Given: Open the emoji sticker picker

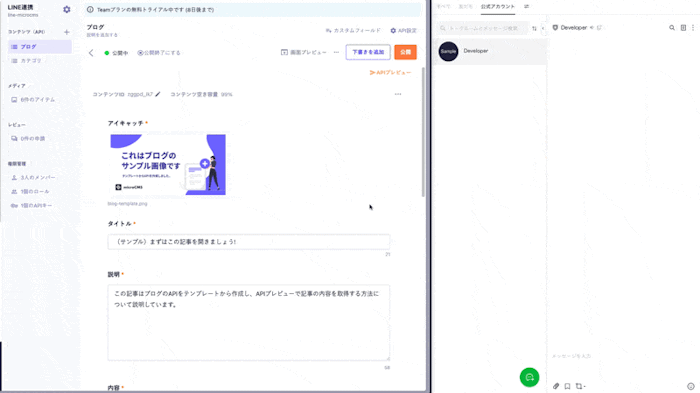Looking at the screenshot, I should [x=691, y=386].
